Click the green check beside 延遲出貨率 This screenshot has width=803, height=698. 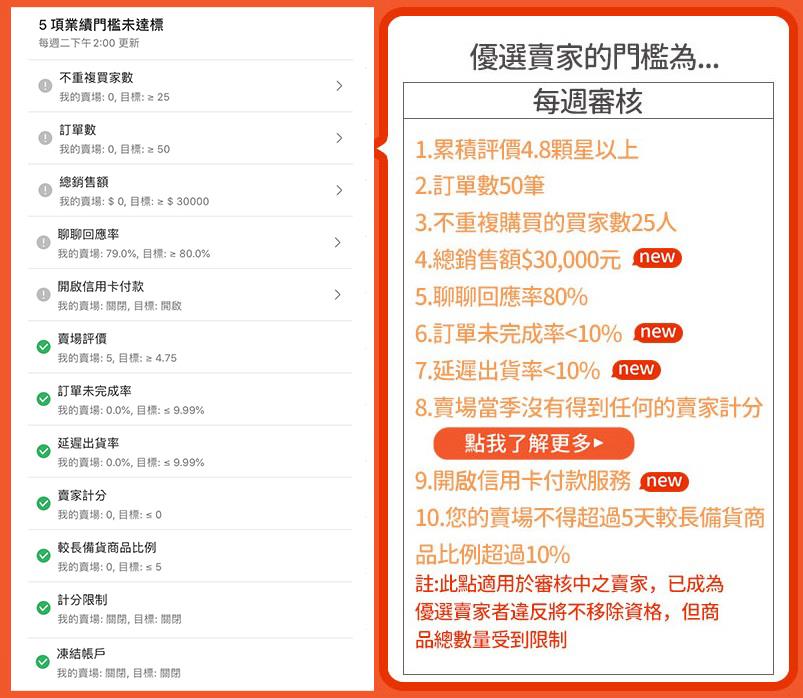(44, 450)
